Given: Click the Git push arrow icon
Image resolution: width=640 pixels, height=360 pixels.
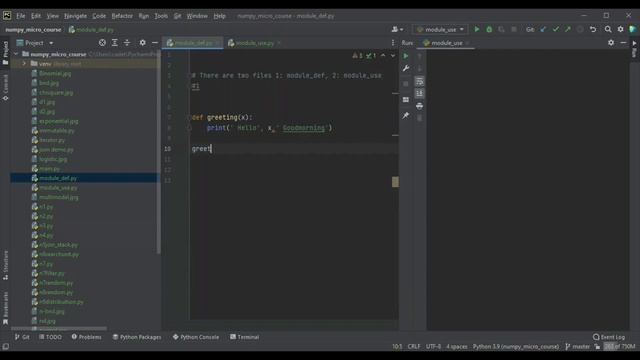Looking at the screenshot, I should pos(568,29).
